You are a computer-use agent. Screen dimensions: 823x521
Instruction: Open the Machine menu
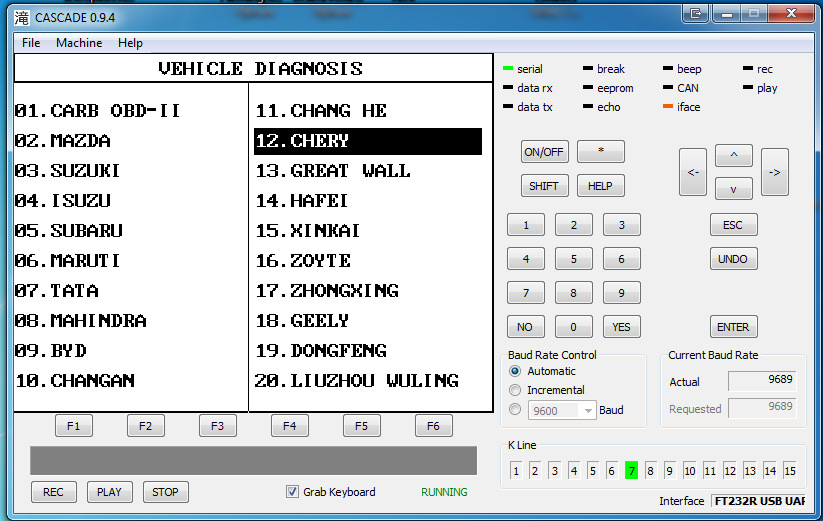(x=79, y=43)
